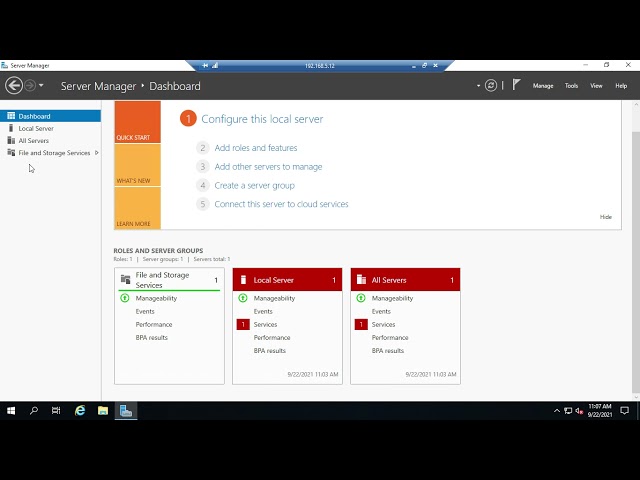Open the Tools menu

tap(571, 86)
